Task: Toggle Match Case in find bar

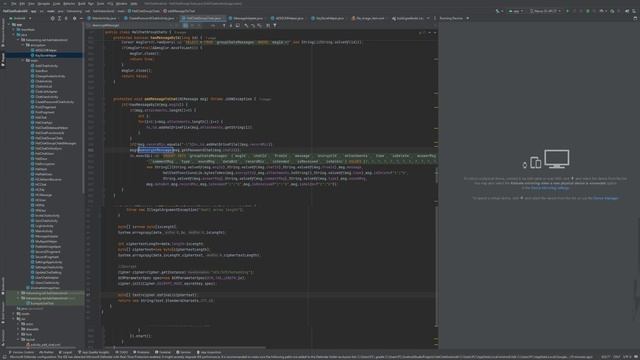Action: [x=185, y=25]
